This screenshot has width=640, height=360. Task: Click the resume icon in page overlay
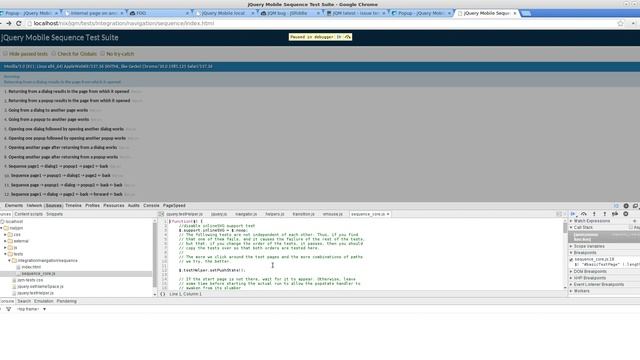(x=339, y=37)
